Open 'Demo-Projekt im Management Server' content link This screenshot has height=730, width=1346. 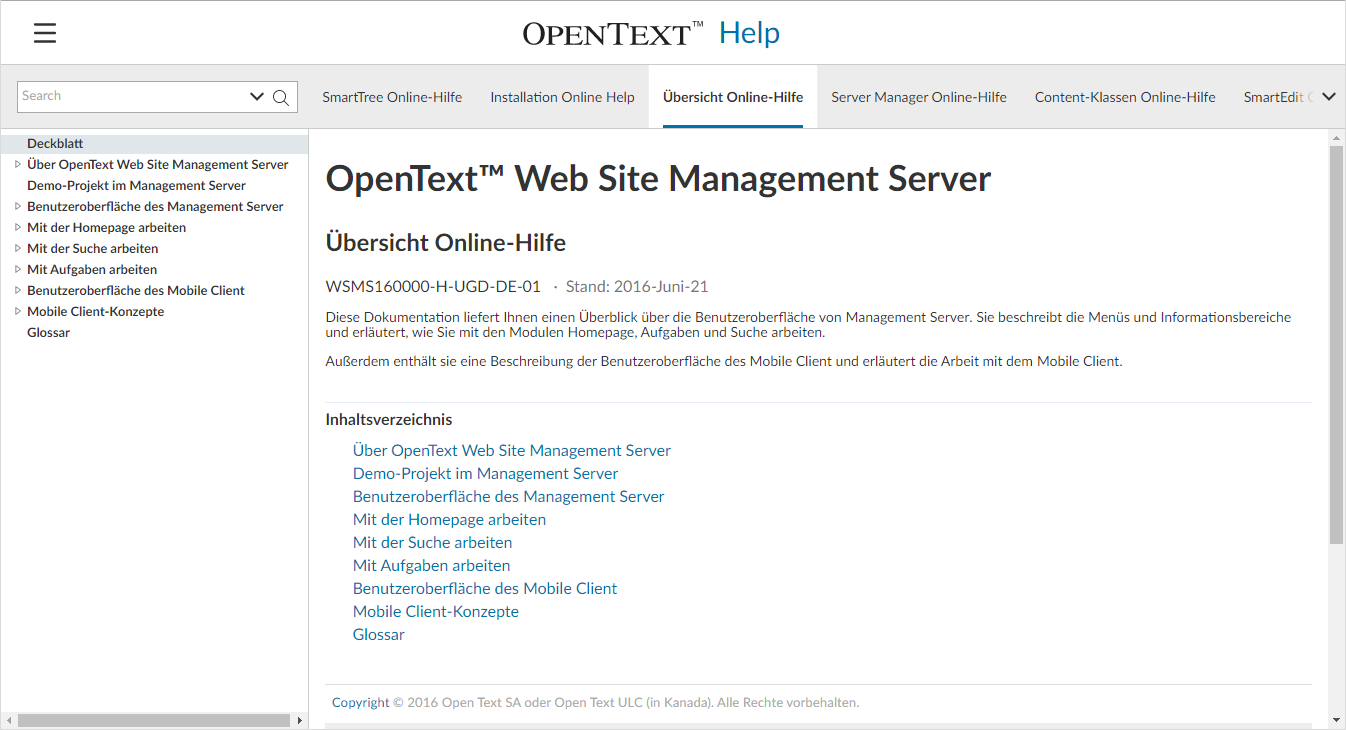pos(485,474)
